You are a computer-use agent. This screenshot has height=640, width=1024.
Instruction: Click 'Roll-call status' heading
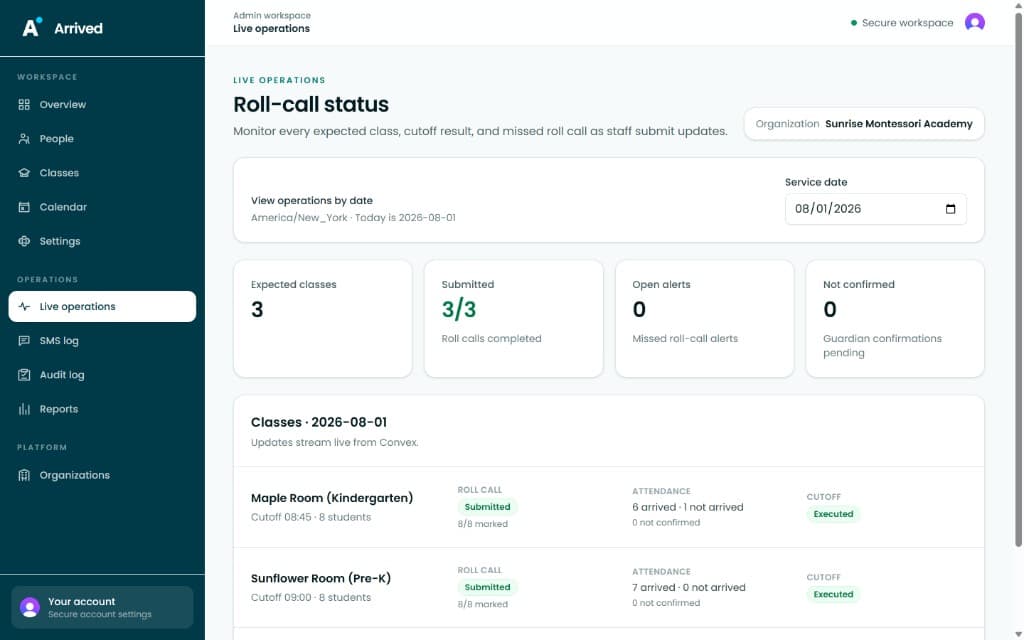[311, 104]
